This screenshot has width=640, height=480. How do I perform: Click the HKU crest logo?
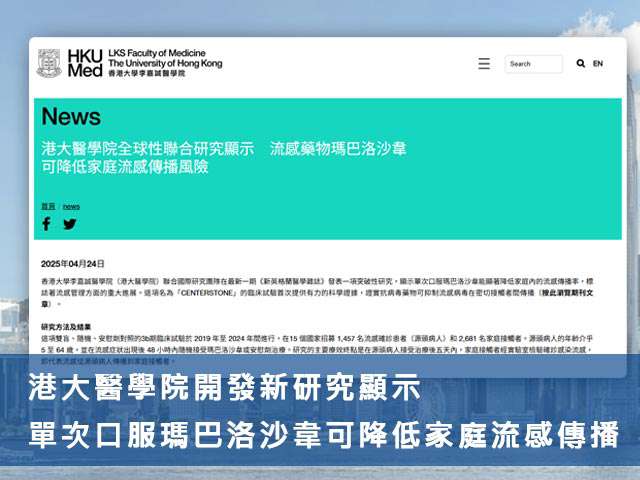[49, 63]
